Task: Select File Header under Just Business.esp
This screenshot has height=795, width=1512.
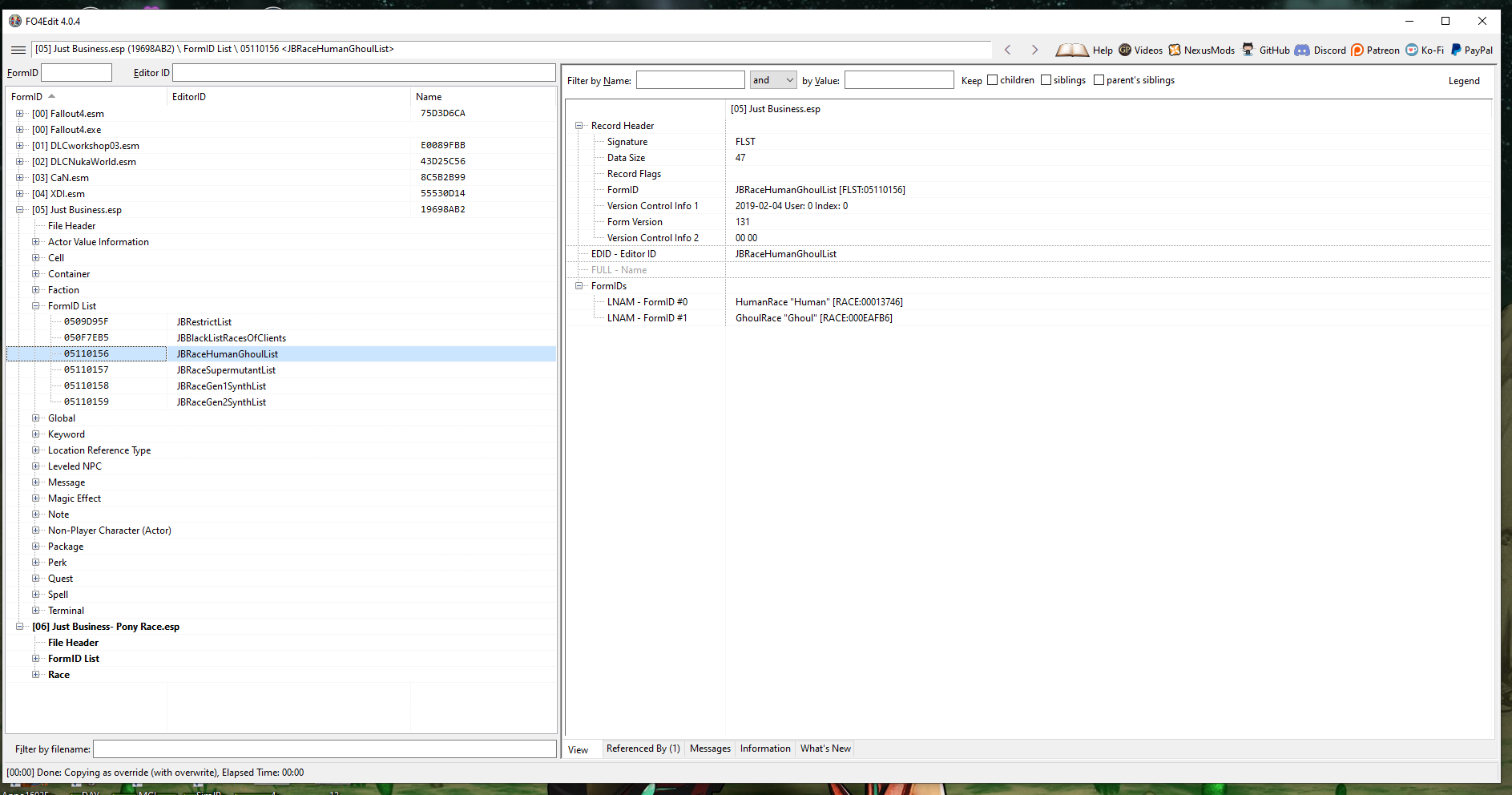Action: click(x=71, y=226)
